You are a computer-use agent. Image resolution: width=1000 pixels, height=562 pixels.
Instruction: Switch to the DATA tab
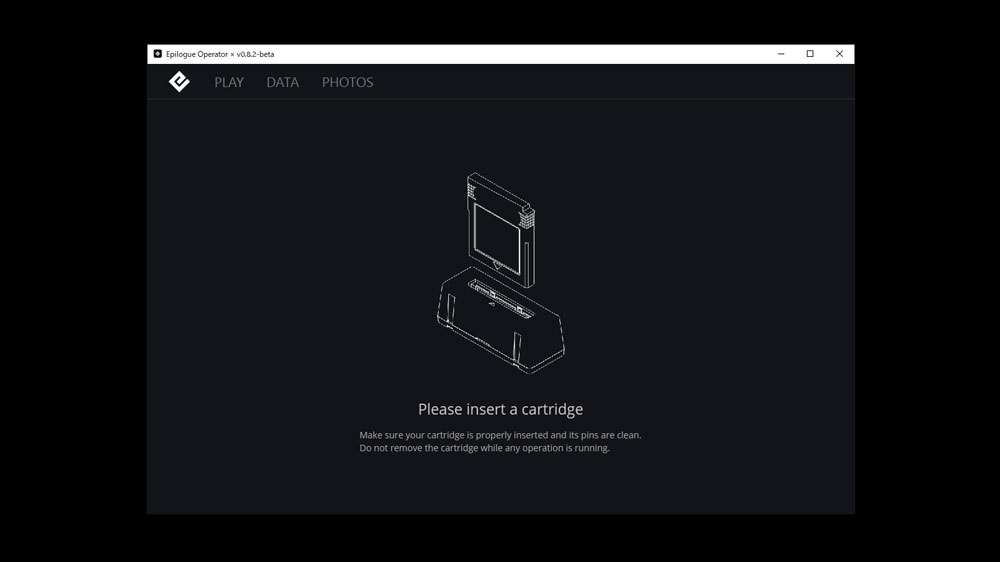[282, 82]
